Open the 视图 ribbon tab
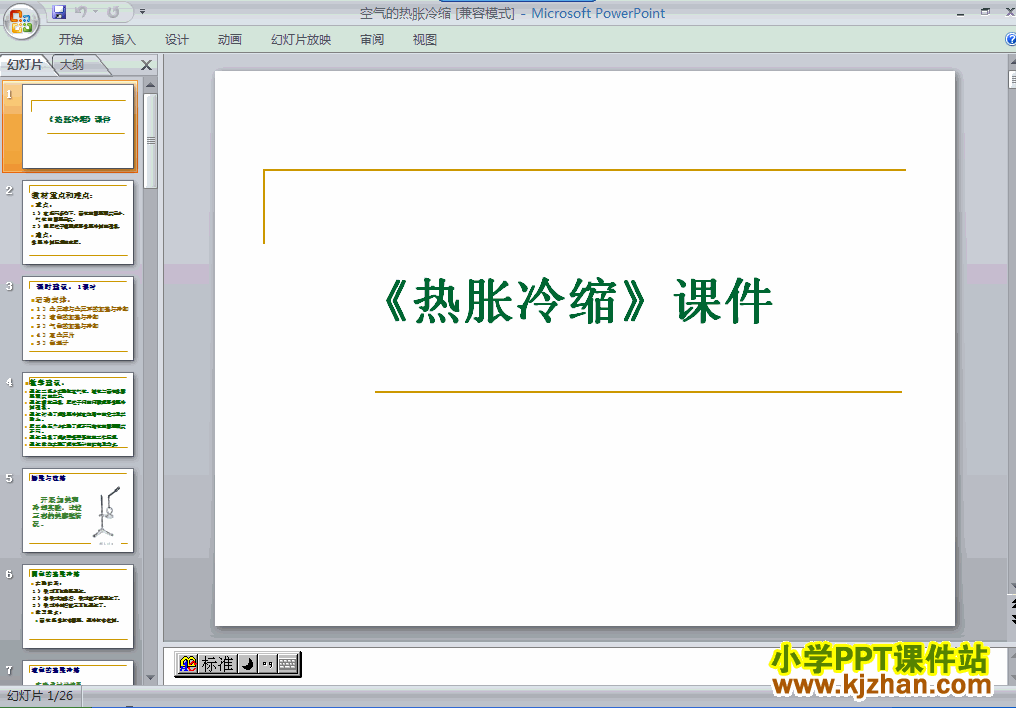This screenshot has height=708, width=1016. pyautogui.click(x=424, y=40)
